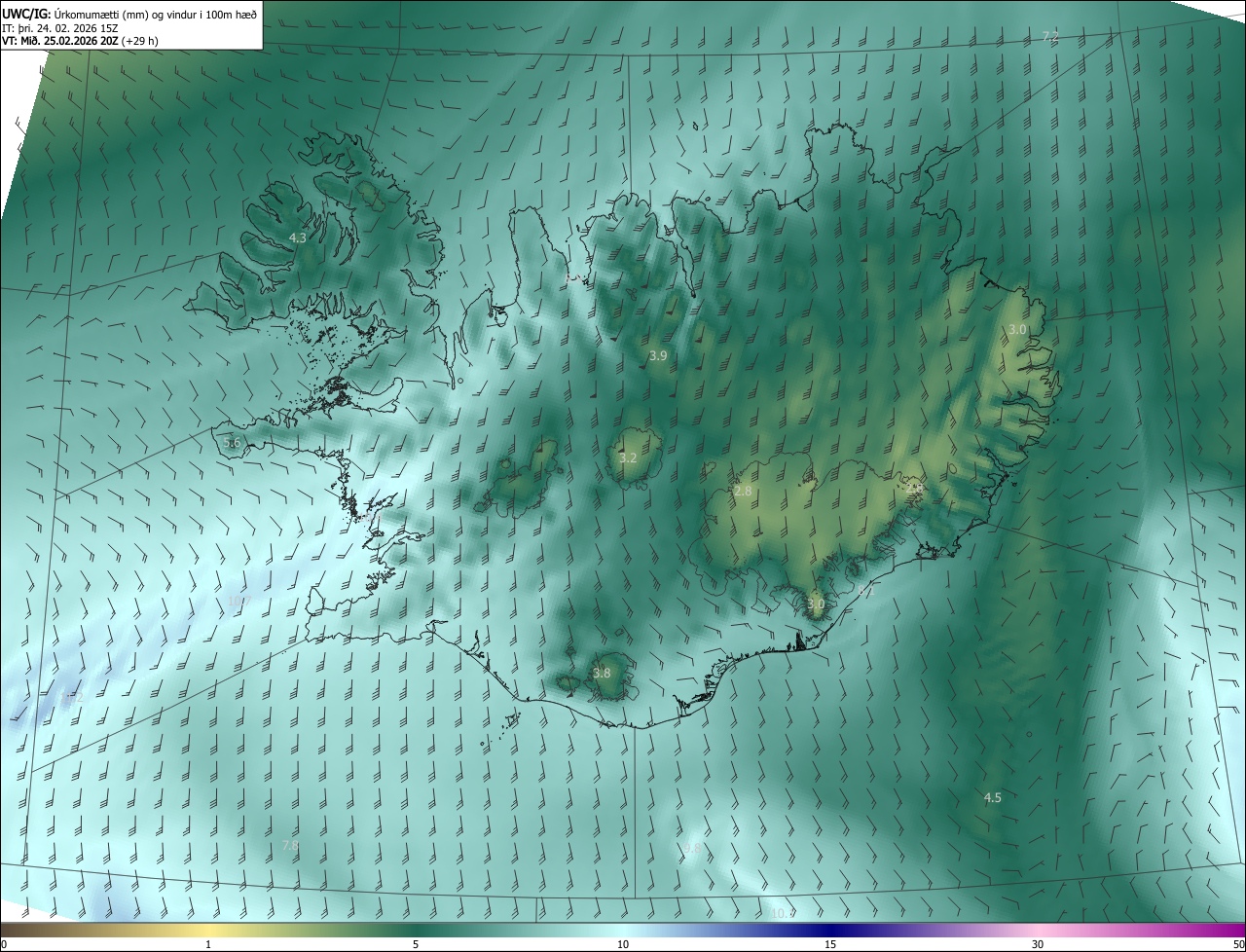Select the valid time line 'VT: Mið. 25.02.2026 20Z (+29 h)'
The width and height of the screenshot is (1246, 952).
point(81,41)
